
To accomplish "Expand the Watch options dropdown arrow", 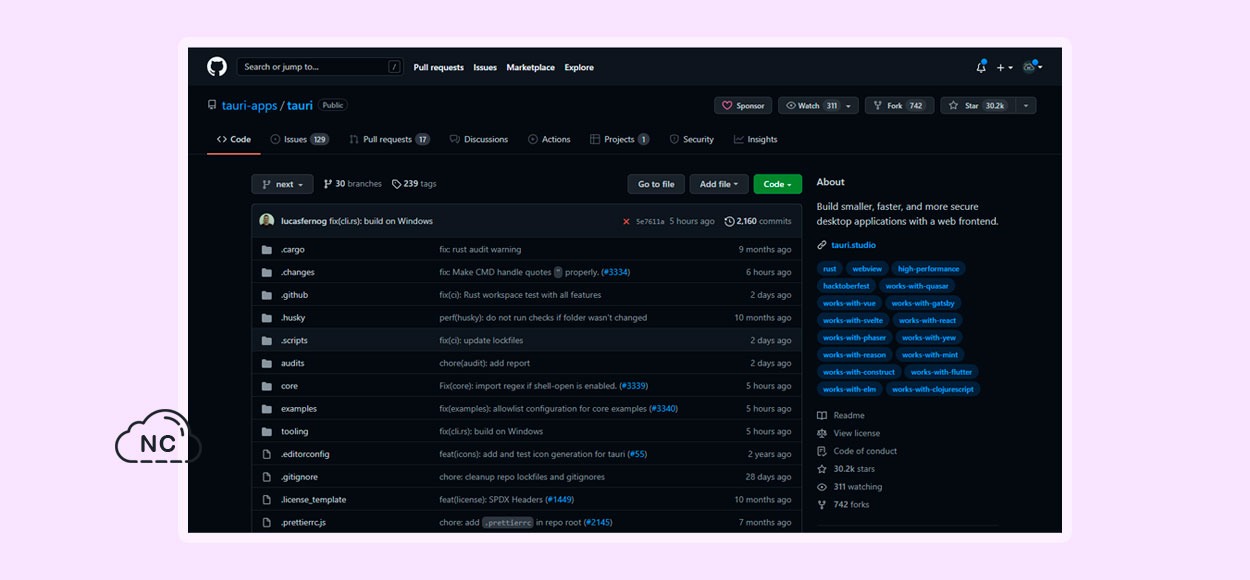I will [850, 105].
